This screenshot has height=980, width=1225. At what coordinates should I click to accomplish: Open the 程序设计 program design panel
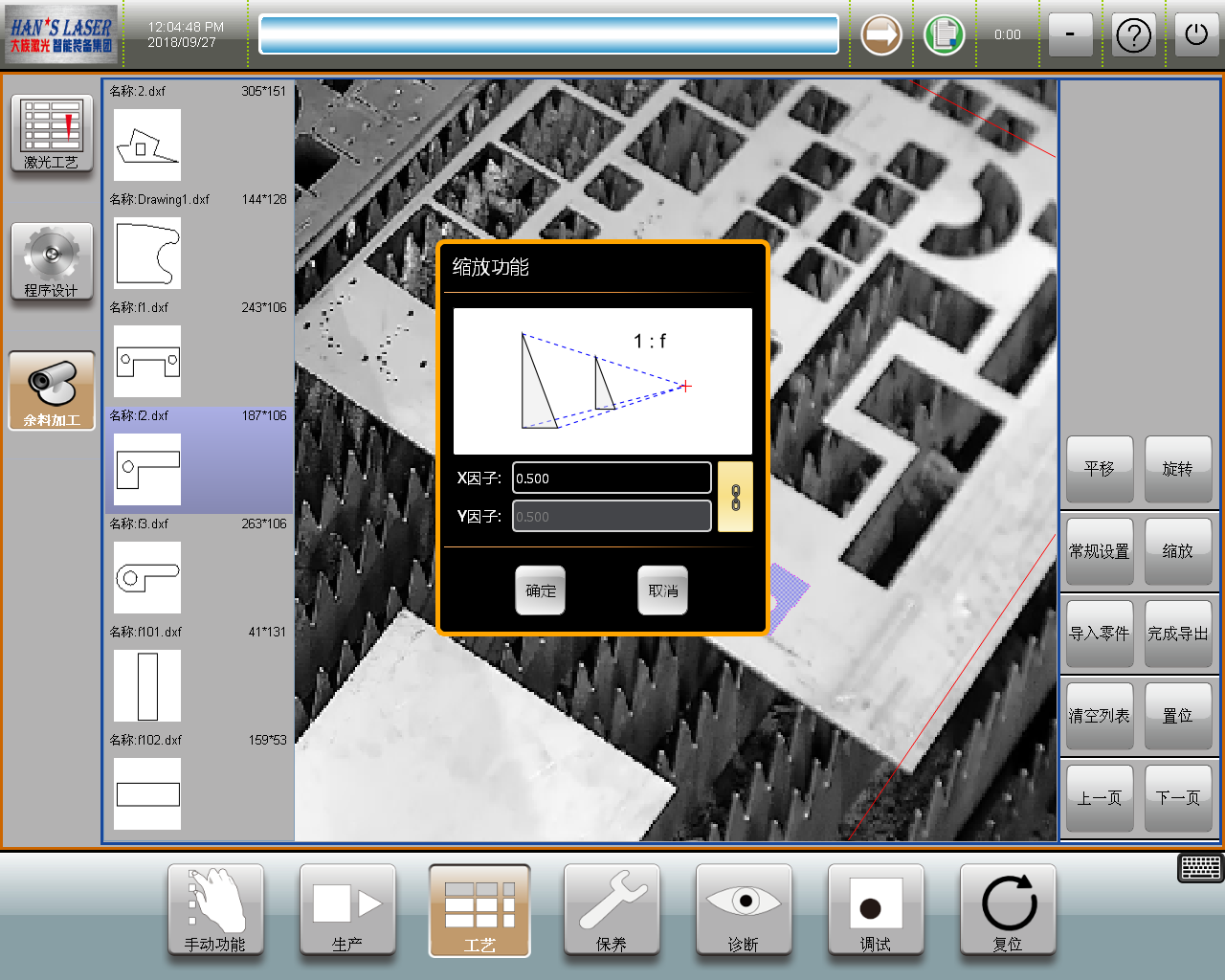[x=52, y=262]
